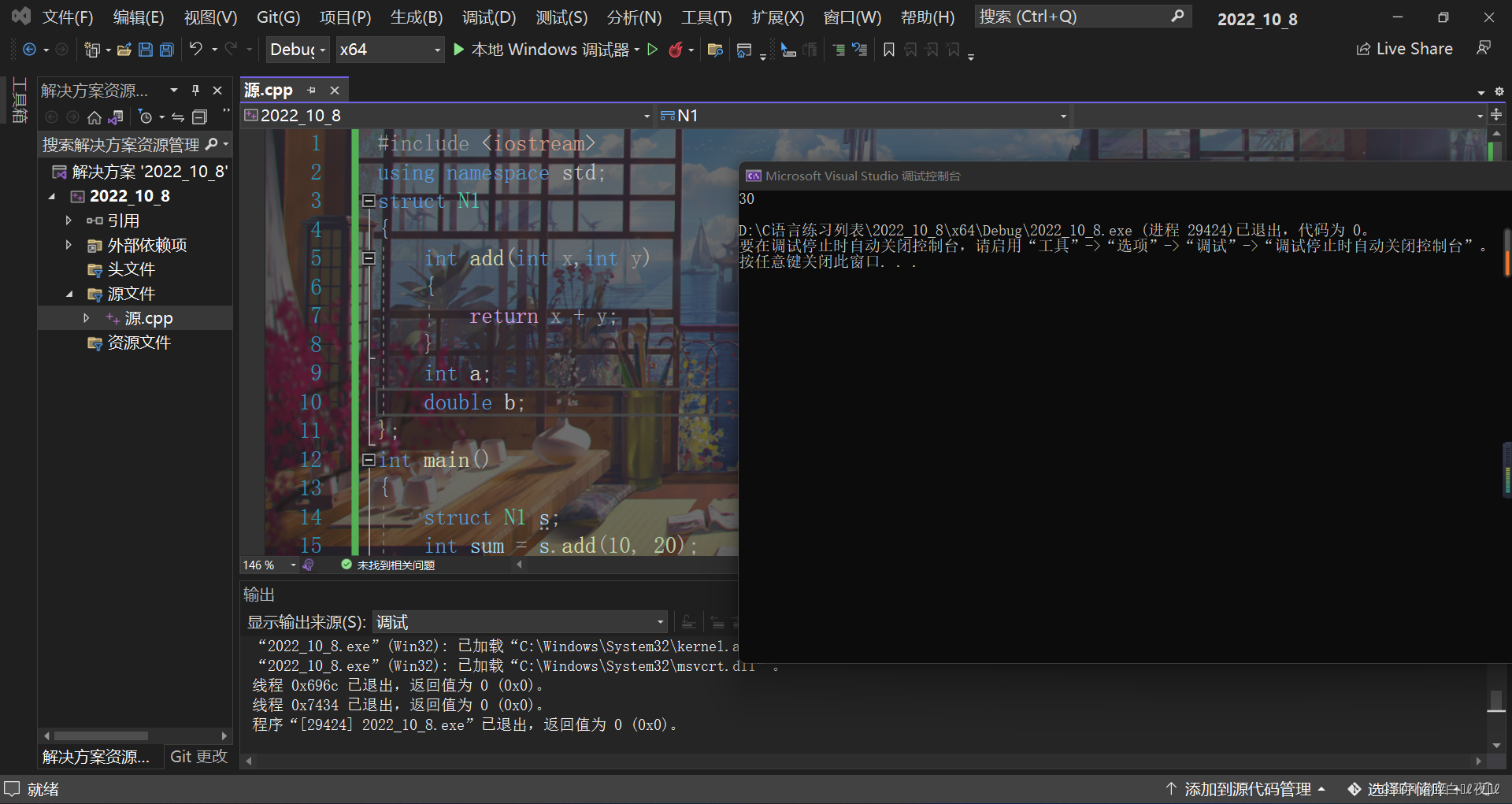
Task: Click the sync with active document icon
Action: [x=178, y=117]
